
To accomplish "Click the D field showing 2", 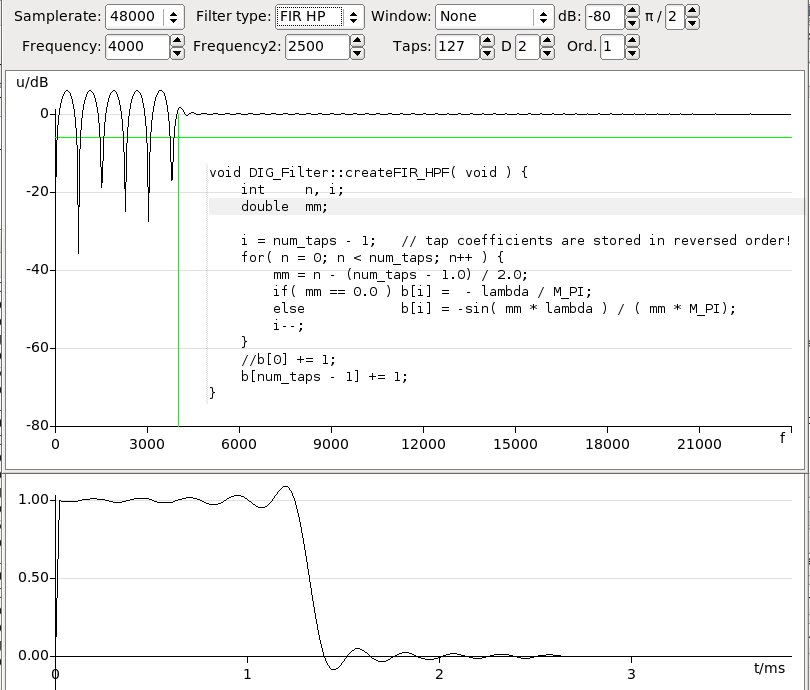I will pyautogui.click(x=527, y=46).
